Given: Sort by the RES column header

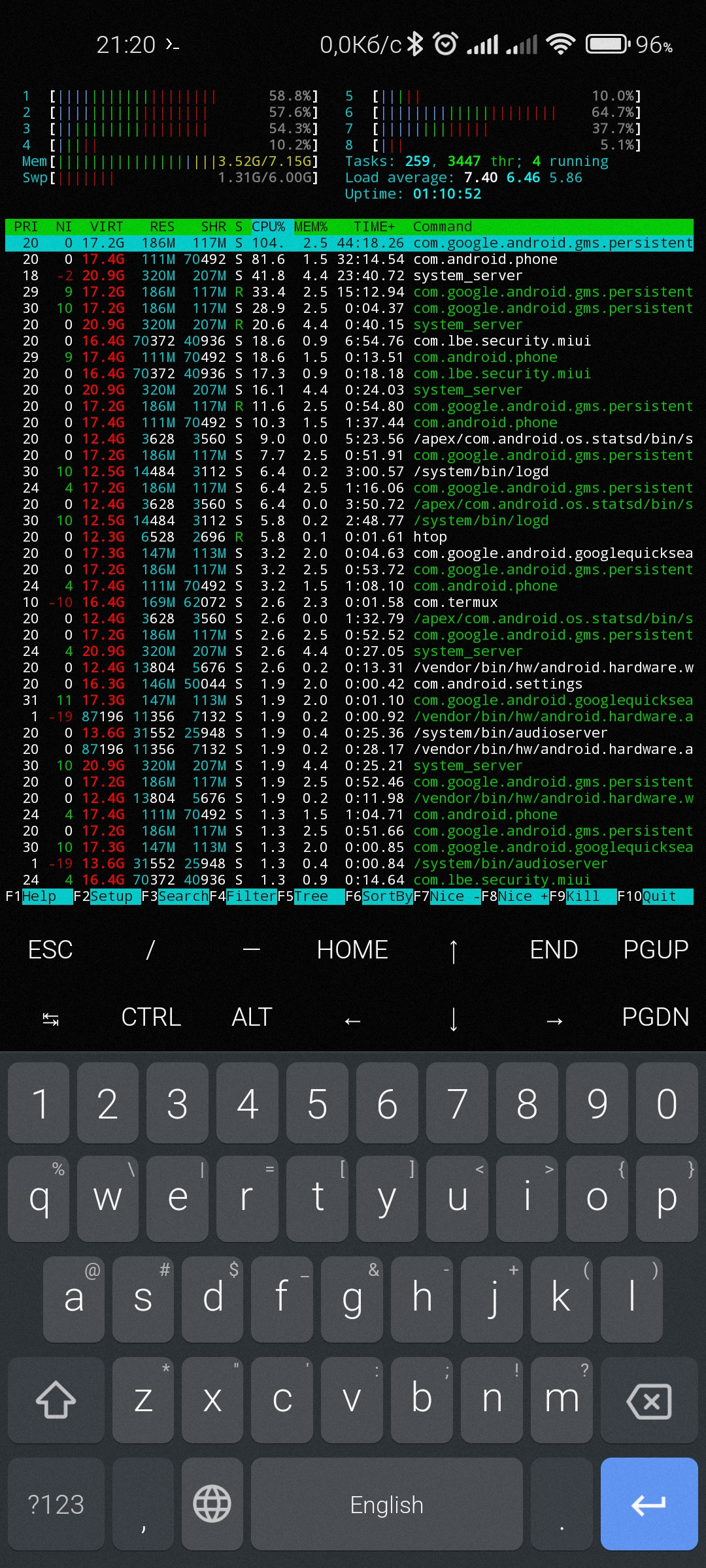Looking at the screenshot, I should [x=162, y=227].
